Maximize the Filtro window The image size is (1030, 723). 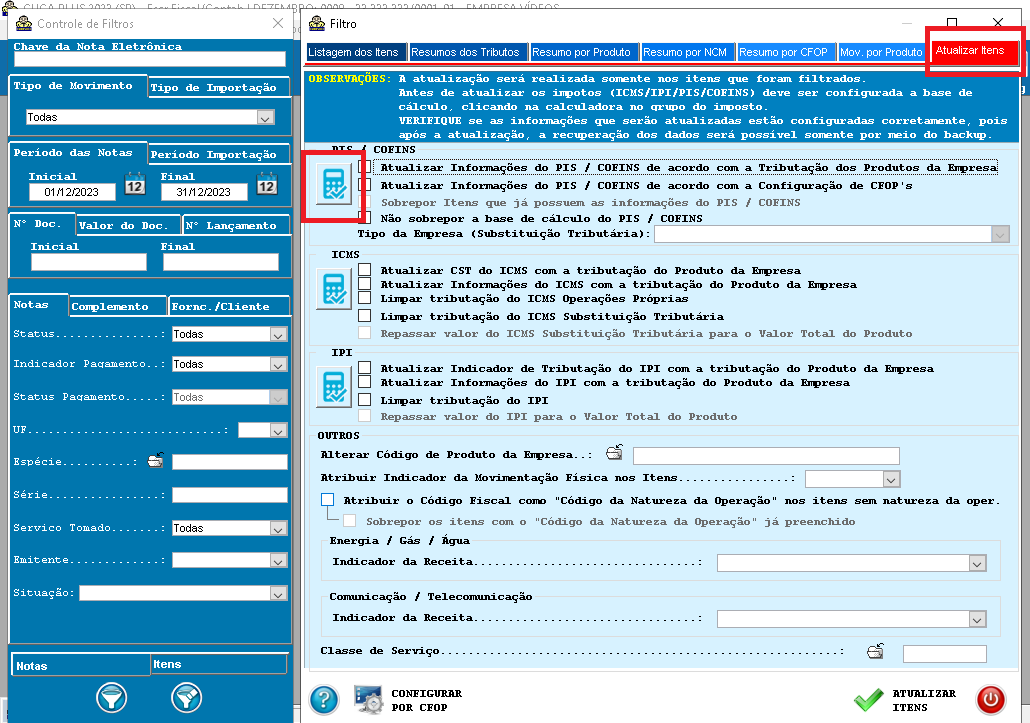pos(952,23)
